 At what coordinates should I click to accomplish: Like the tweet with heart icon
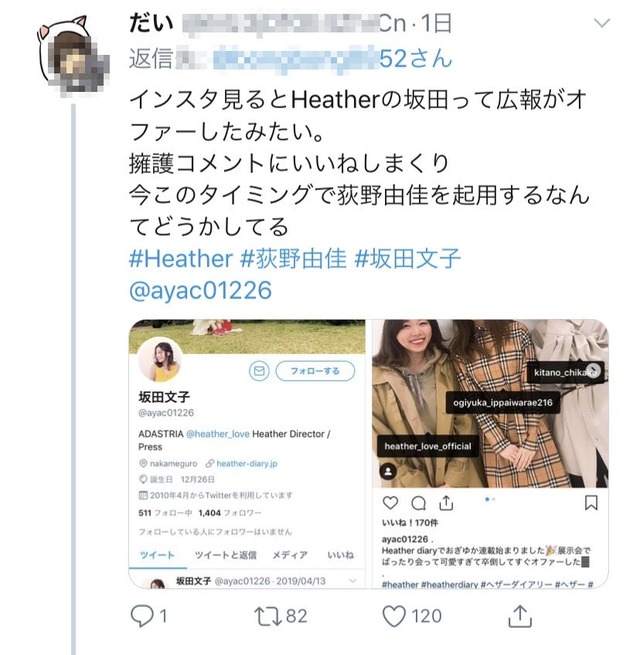pyautogui.click(x=394, y=617)
